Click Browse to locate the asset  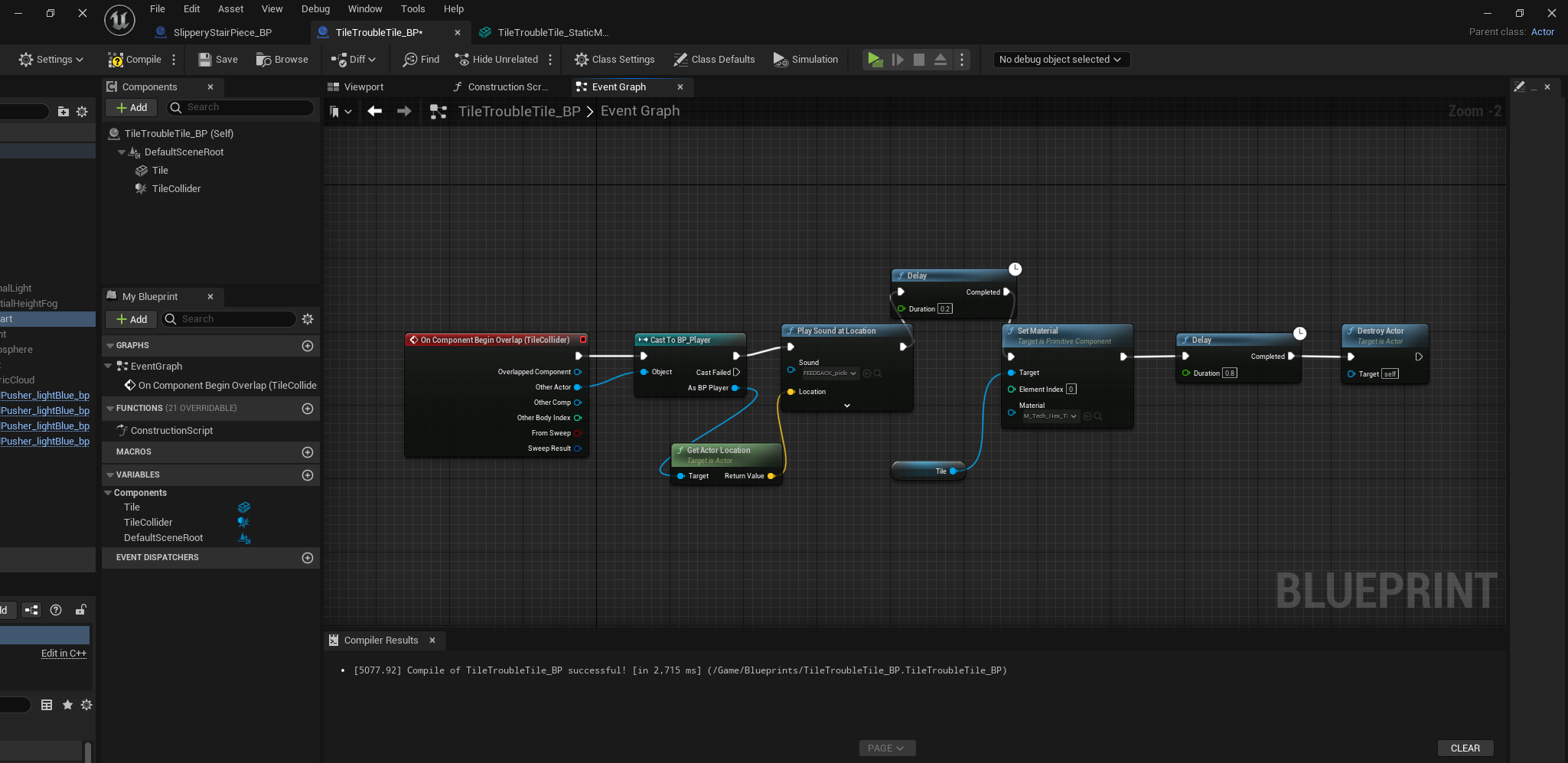(282, 60)
